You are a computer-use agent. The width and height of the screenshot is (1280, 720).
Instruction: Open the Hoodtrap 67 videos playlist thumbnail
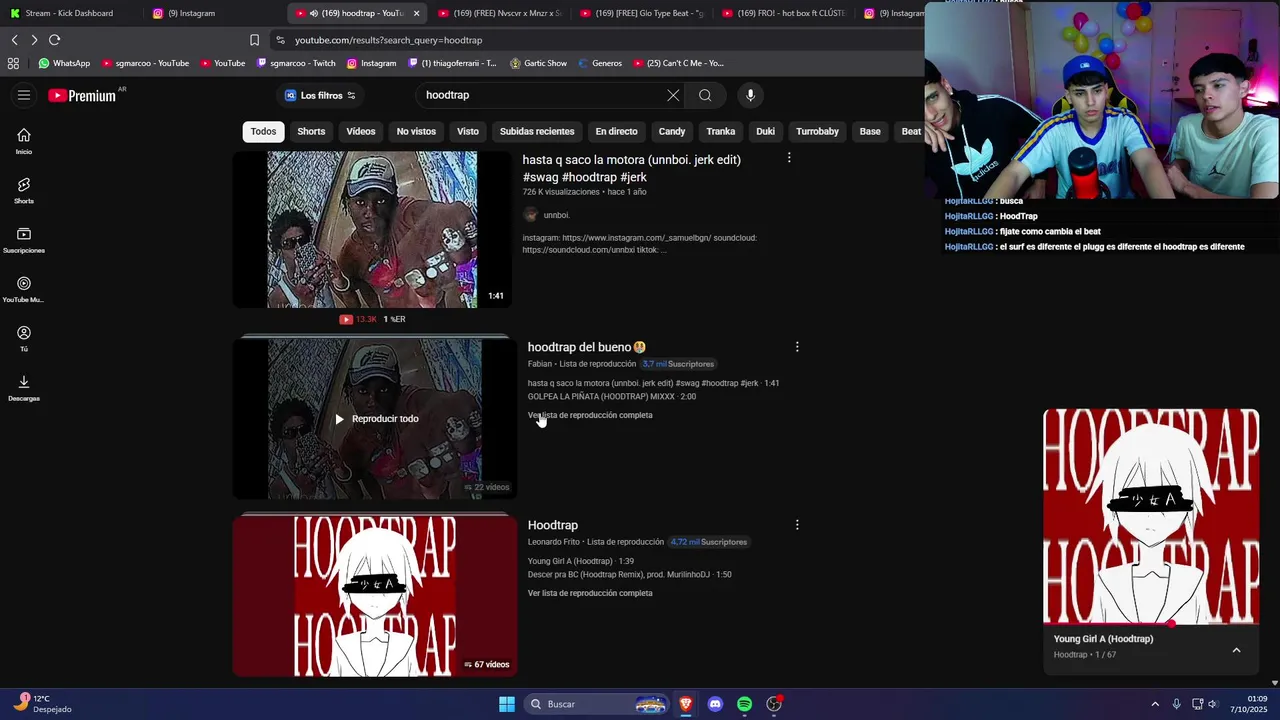(x=375, y=597)
